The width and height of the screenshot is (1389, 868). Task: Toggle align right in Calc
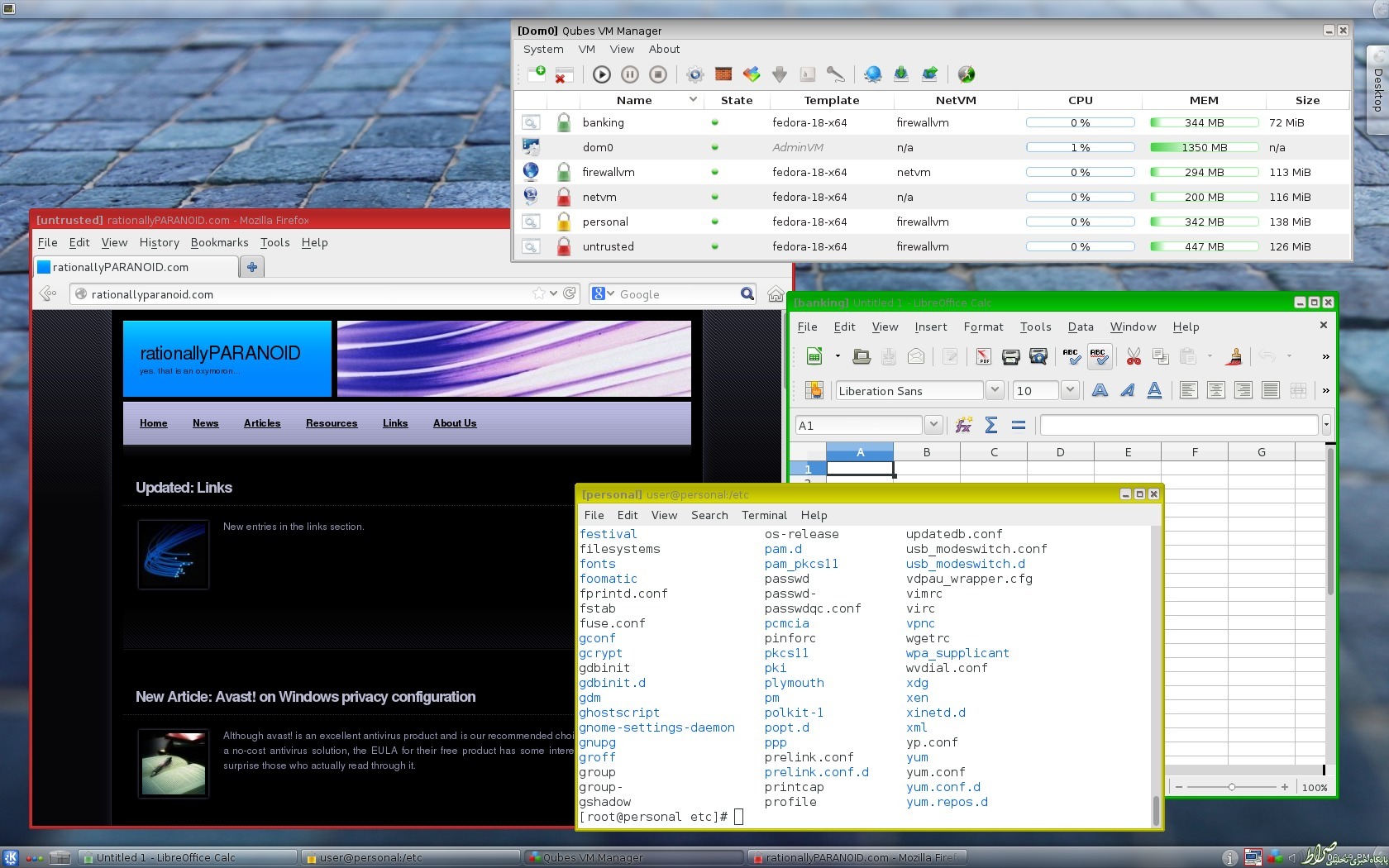(x=1243, y=390)
